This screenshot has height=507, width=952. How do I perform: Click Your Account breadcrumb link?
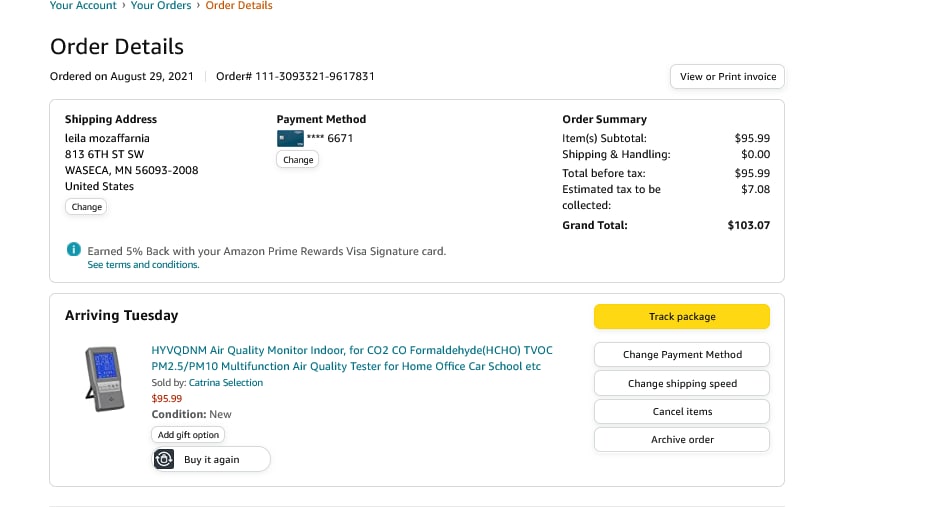(x=85, y=6)
